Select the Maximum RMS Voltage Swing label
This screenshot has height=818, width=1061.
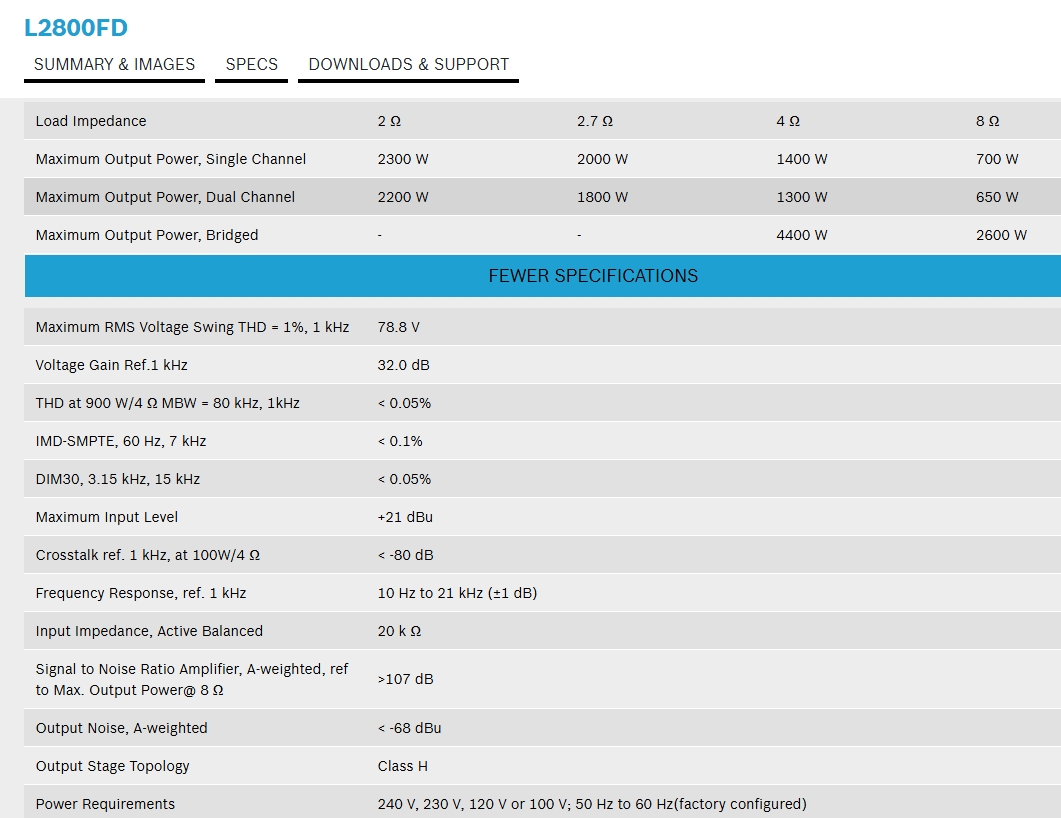tap(192, 327)
